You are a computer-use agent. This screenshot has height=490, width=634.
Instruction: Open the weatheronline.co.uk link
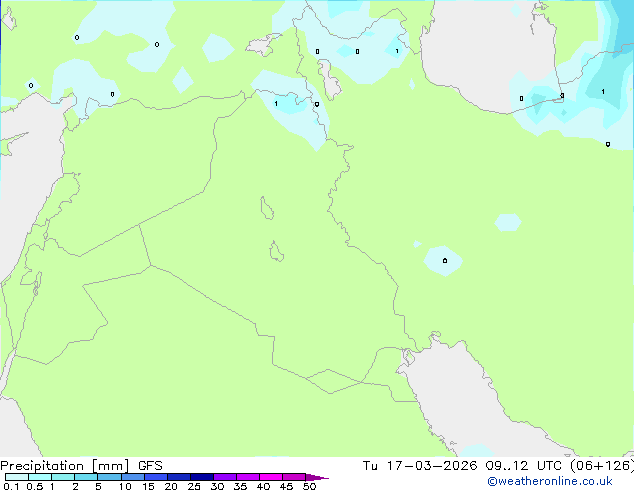tap(550, 481)
